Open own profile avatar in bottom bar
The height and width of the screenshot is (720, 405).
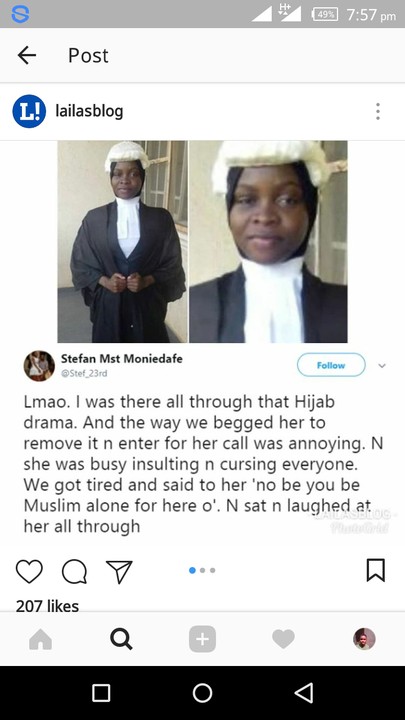click(x=364, y=639)
